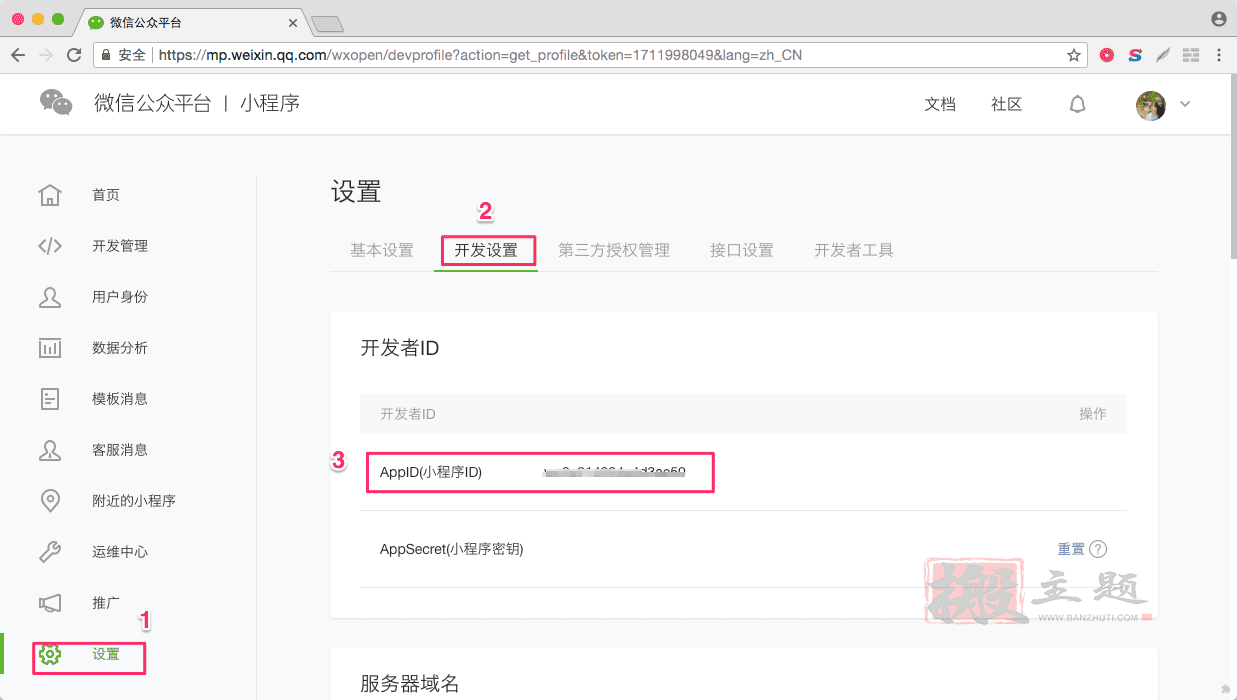Select 设置 gear icon in sidebar
Viewport: 1237px width, 700px height.
[50, 655]
